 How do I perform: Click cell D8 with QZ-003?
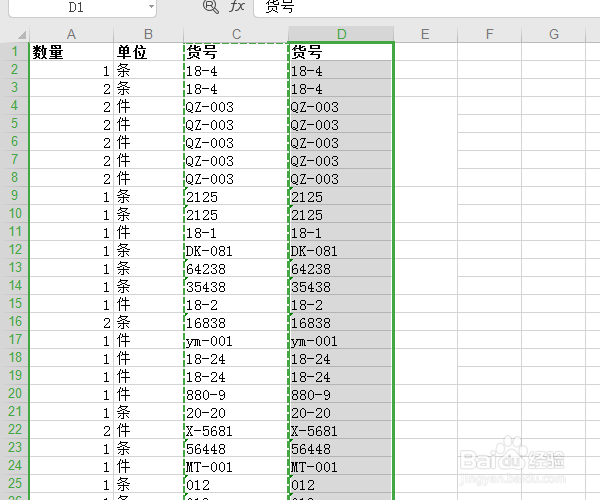[x=341, y=178]
